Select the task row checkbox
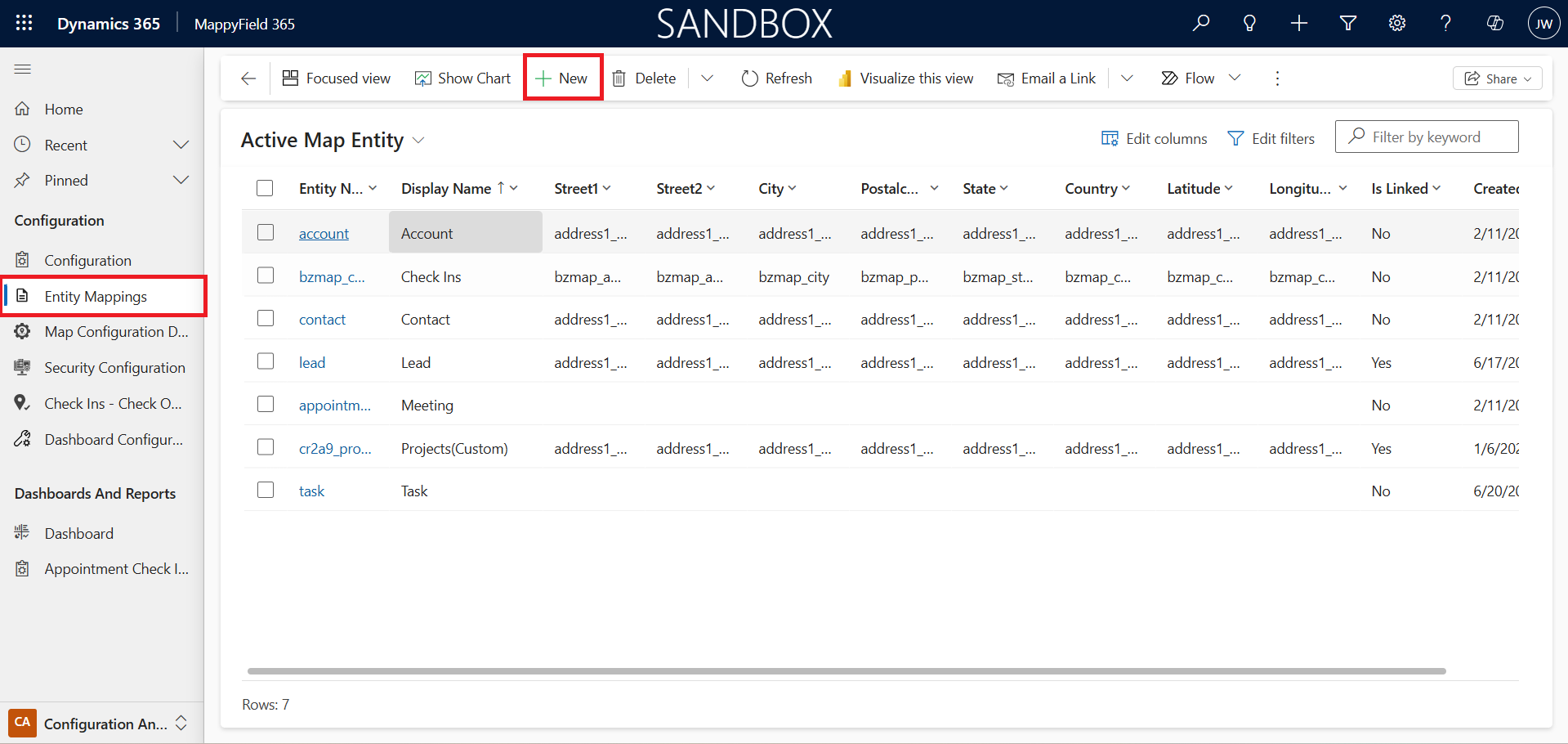This screenshot has width=1568, height=744. pos(266,490)
